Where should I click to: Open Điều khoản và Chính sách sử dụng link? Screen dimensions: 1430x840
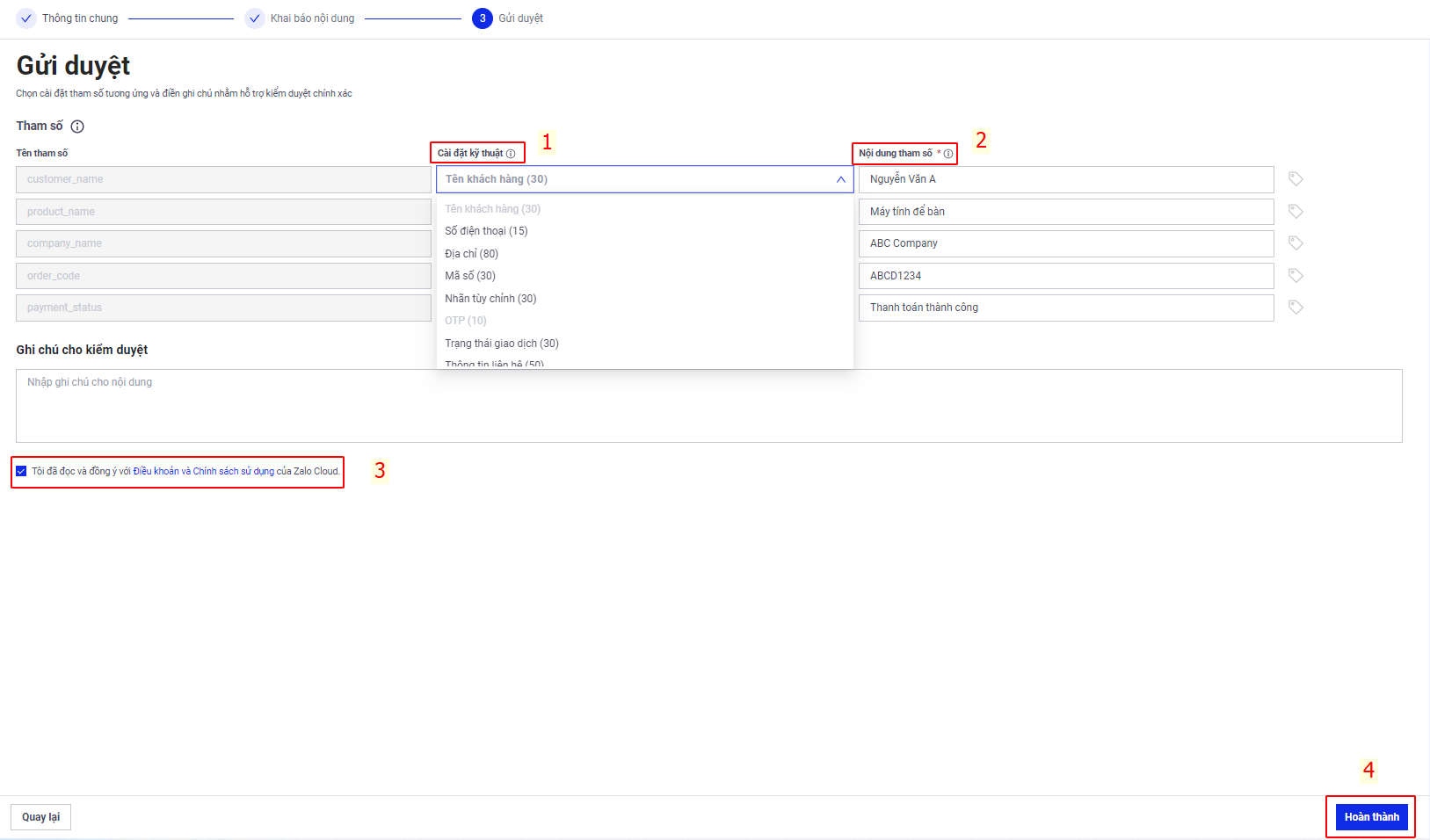coord(204,472)
